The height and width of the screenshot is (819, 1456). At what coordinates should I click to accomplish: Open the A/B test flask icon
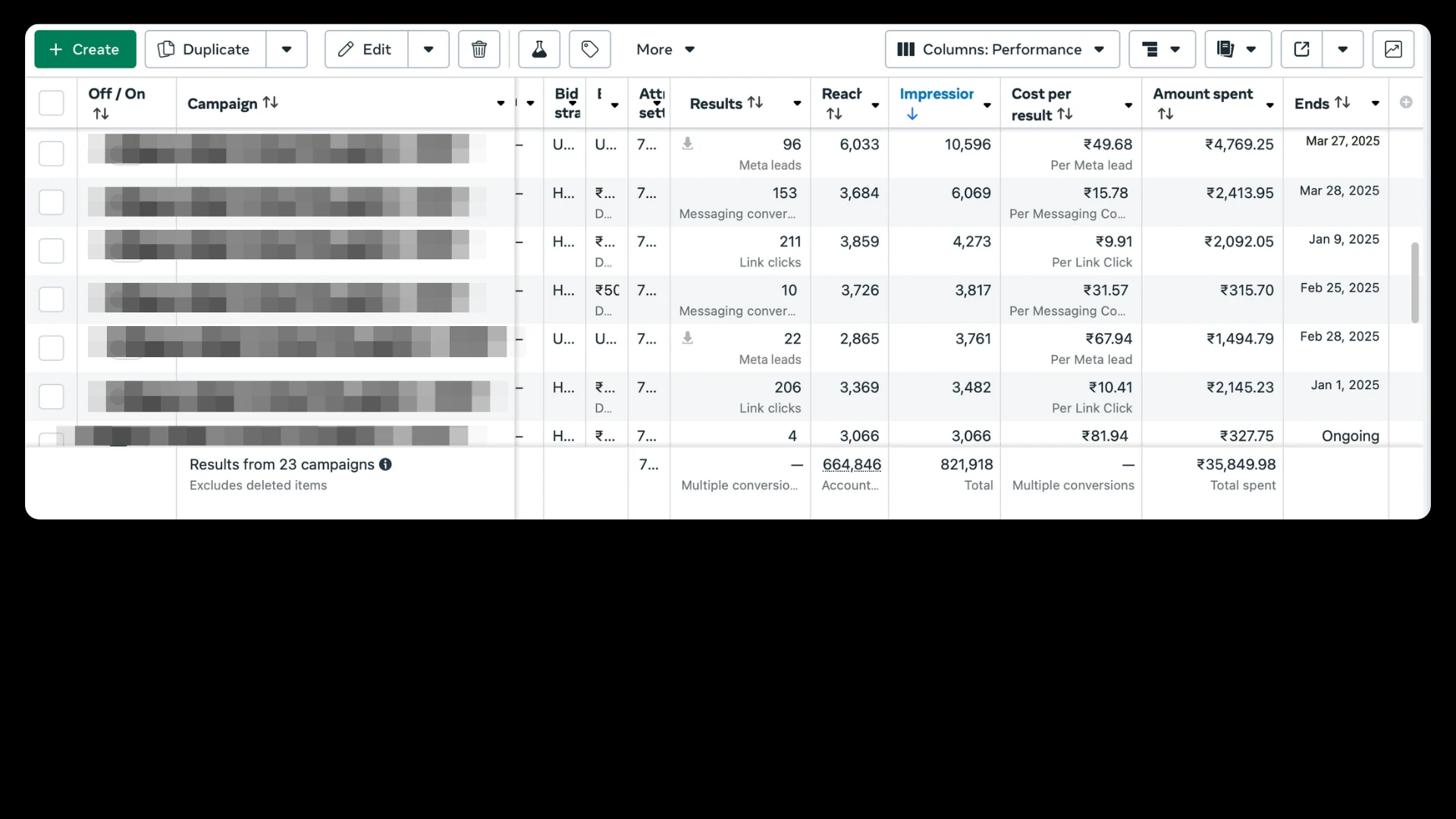[538, 49]
